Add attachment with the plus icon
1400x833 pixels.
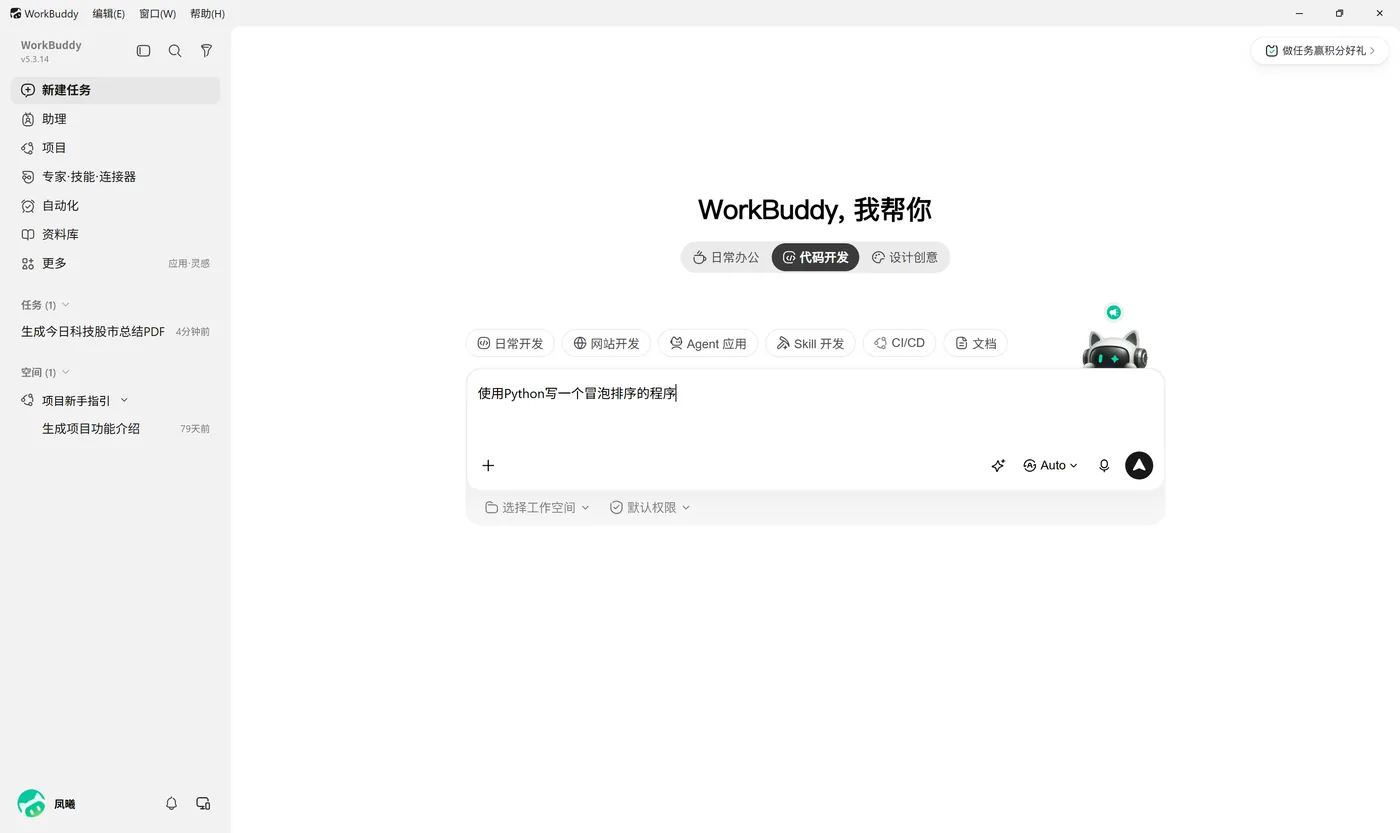(488, 465)
